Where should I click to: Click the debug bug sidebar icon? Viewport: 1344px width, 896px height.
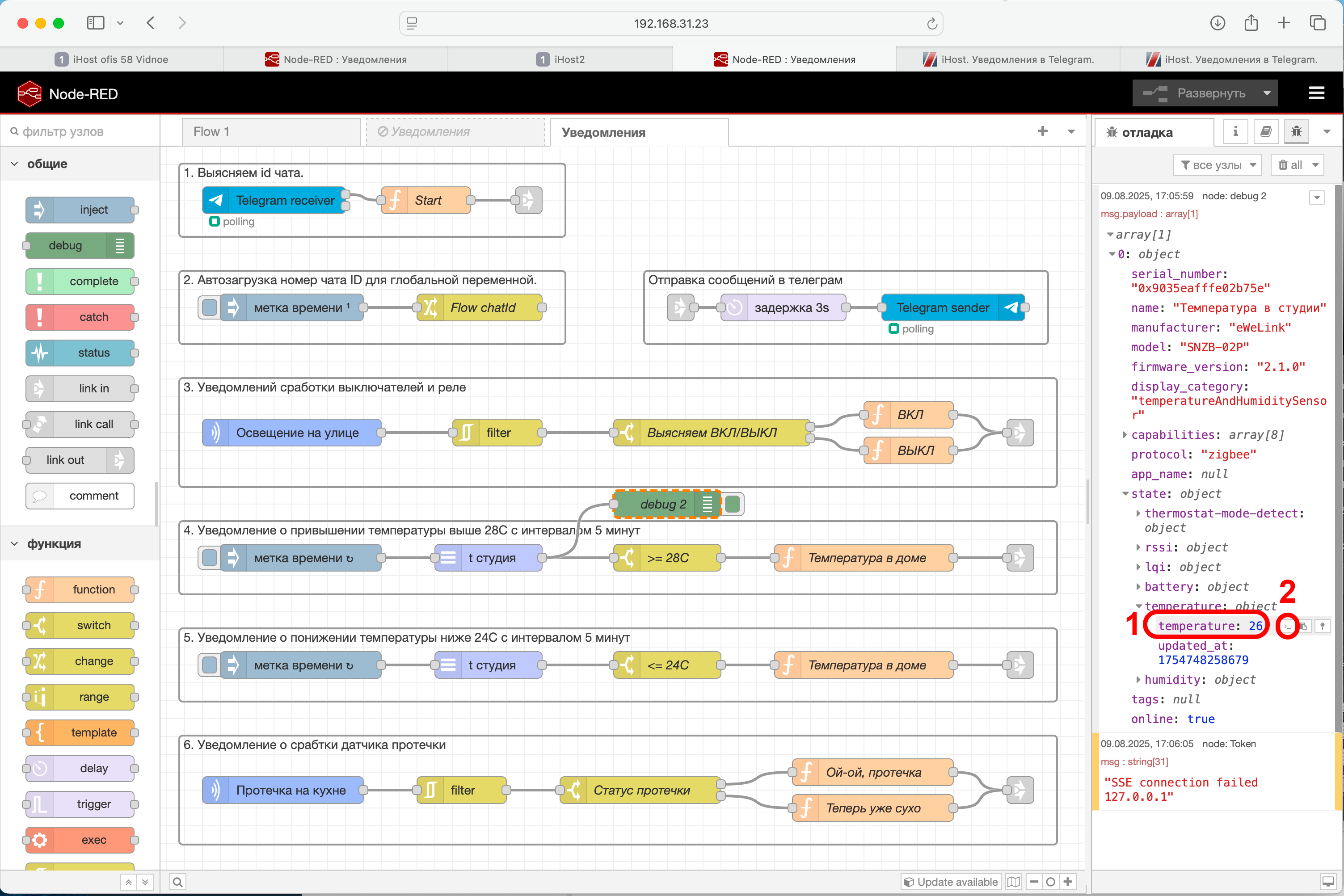pos(1297,132)
